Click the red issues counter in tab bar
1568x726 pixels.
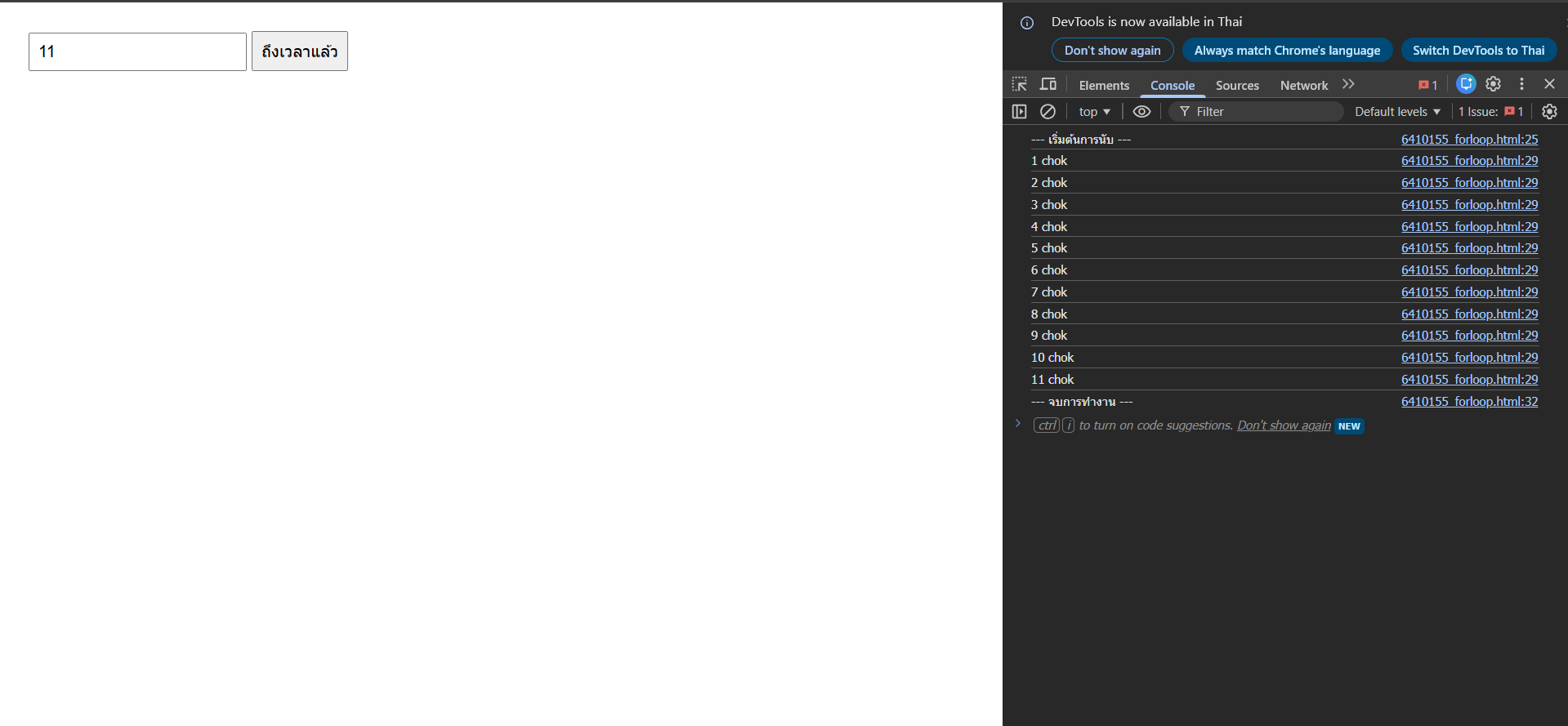point(1427,85)
